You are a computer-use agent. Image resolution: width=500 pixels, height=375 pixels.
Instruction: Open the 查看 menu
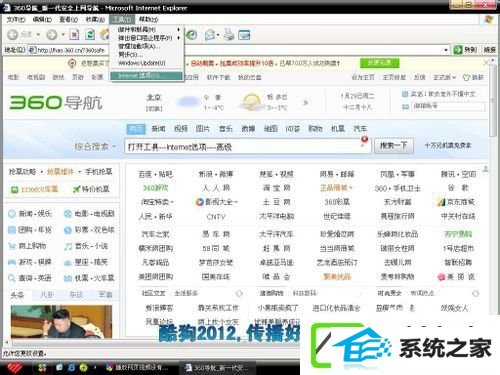pyautogui.click(x=68, y=19)
